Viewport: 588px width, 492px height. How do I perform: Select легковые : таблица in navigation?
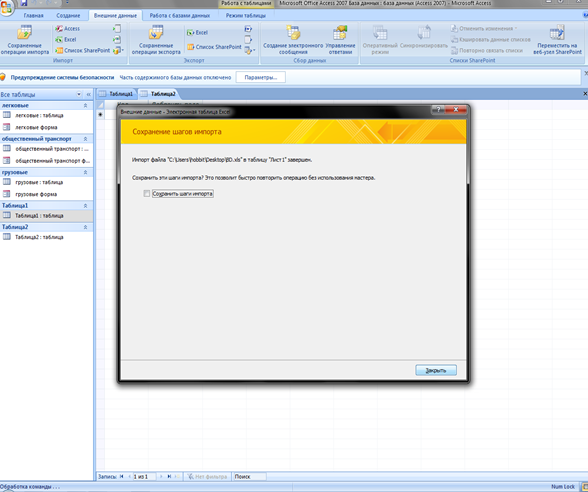pyautogui.click(x=46, y=116)
